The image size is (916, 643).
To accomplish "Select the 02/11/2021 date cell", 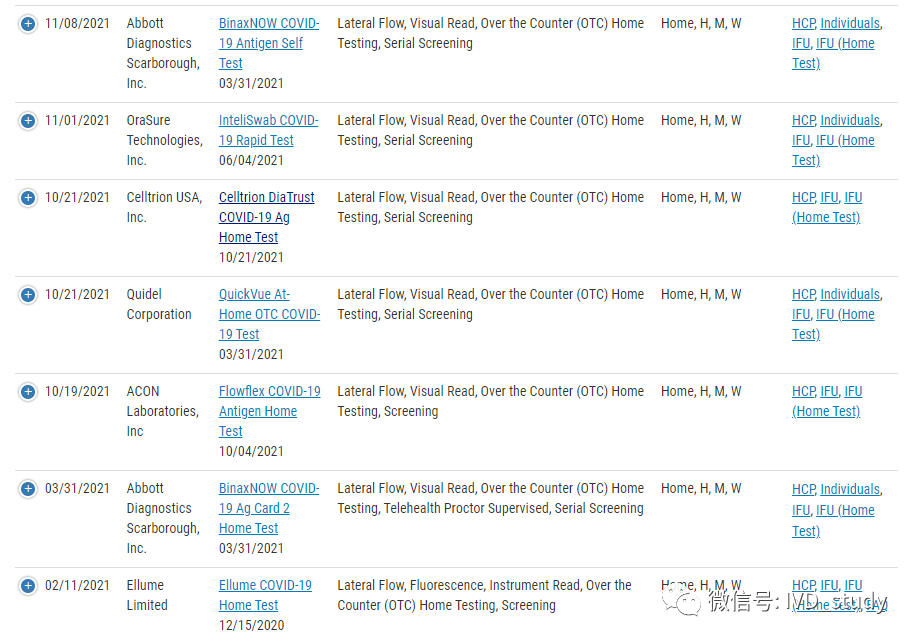I will click(x=77, y=585).
